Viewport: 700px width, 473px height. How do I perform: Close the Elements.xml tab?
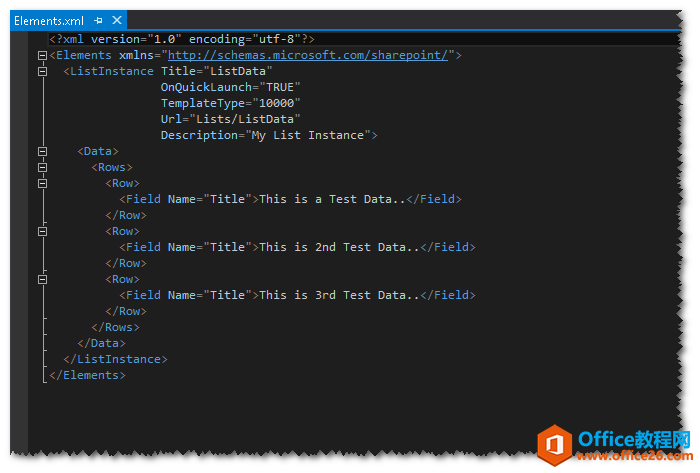click(x=116, y=20)
